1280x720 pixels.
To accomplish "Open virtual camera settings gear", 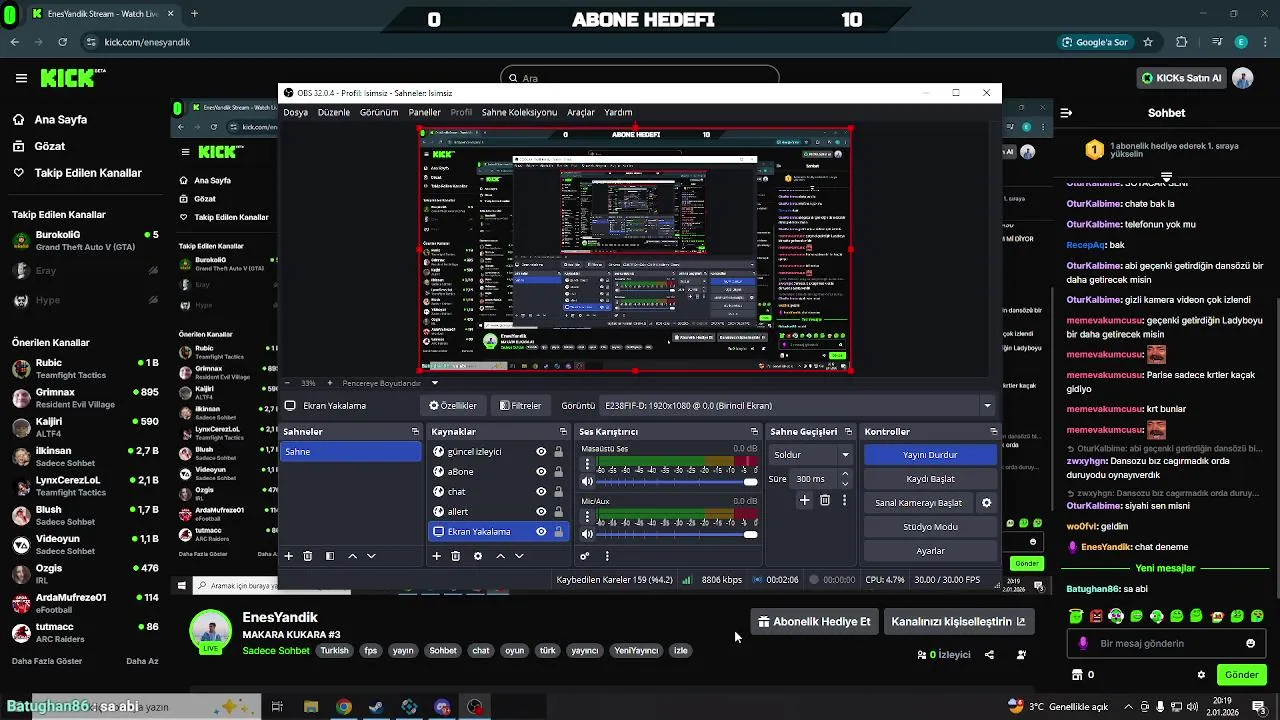I will point(986,503).
